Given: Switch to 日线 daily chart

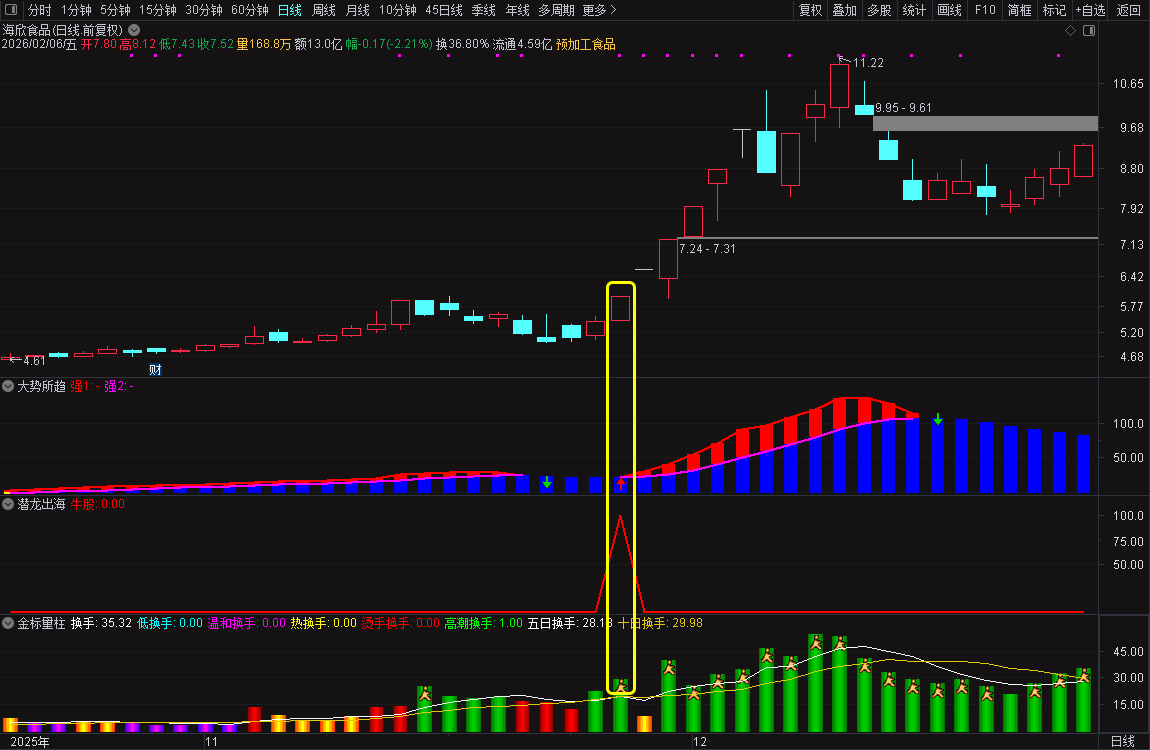Looking at the screenshot, I should click(290, 10).
